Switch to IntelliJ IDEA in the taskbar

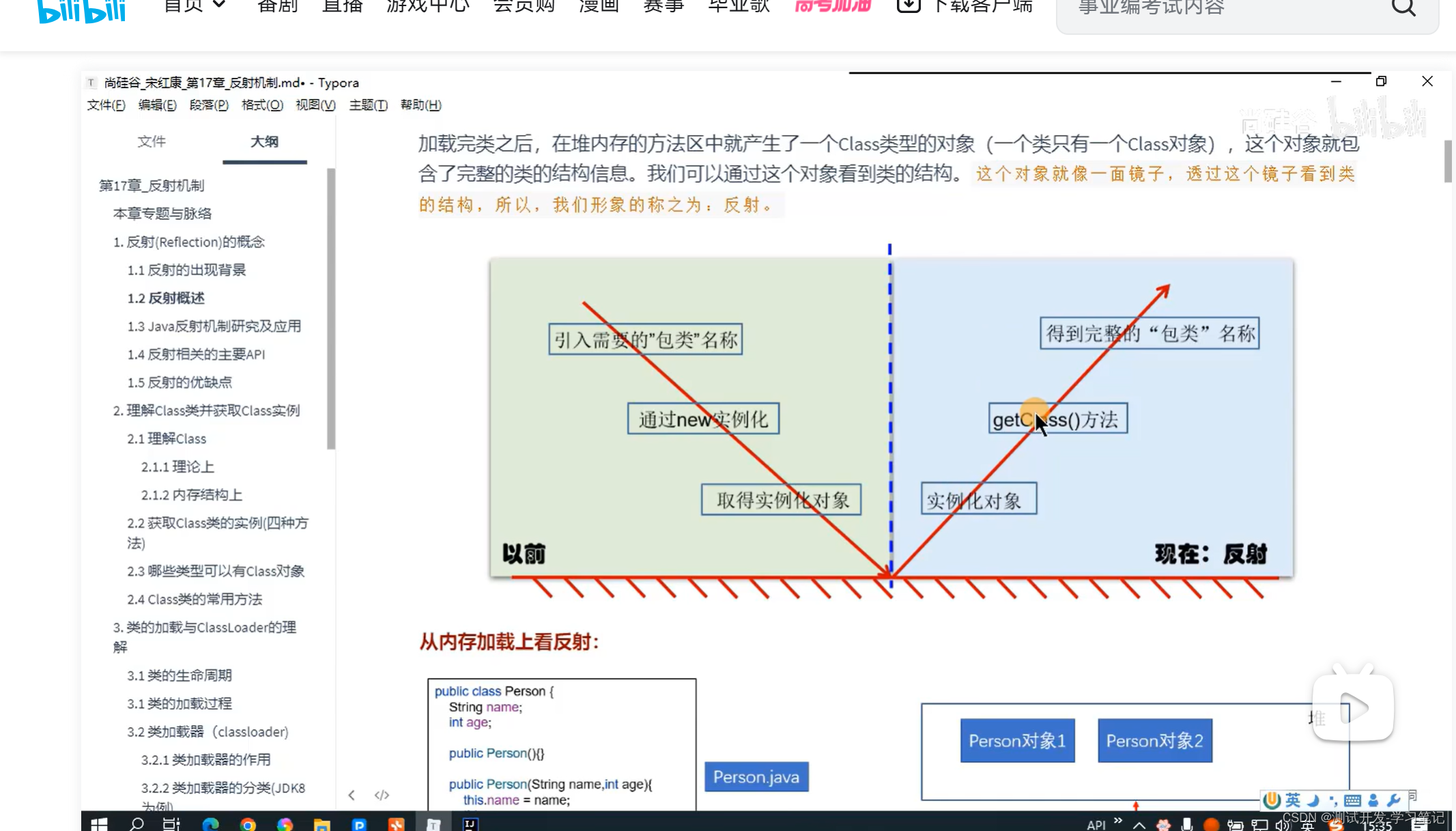point(470,824)
